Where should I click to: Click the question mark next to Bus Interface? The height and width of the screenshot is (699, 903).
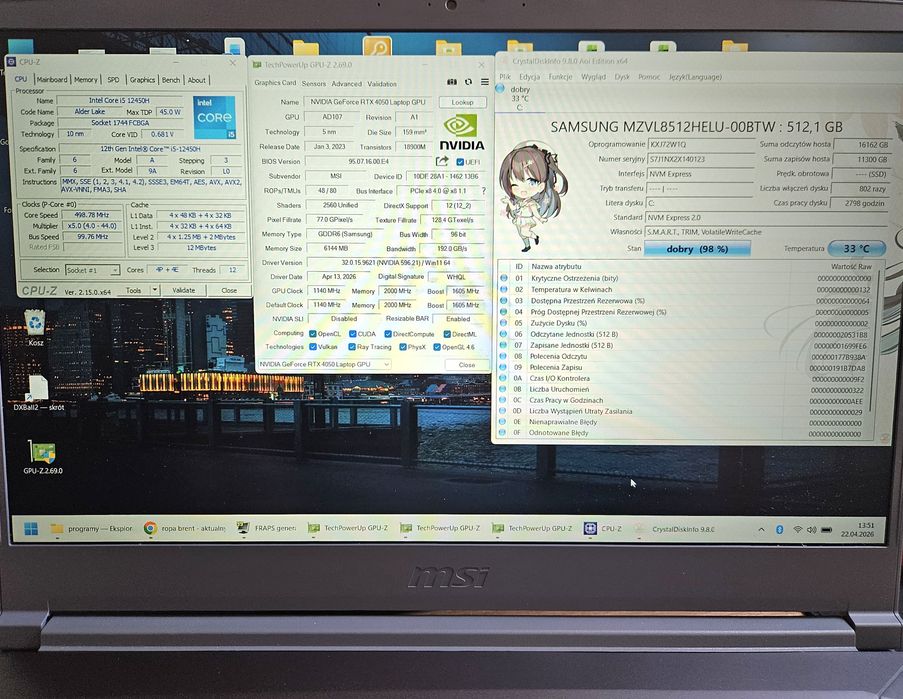coord(483,191)
